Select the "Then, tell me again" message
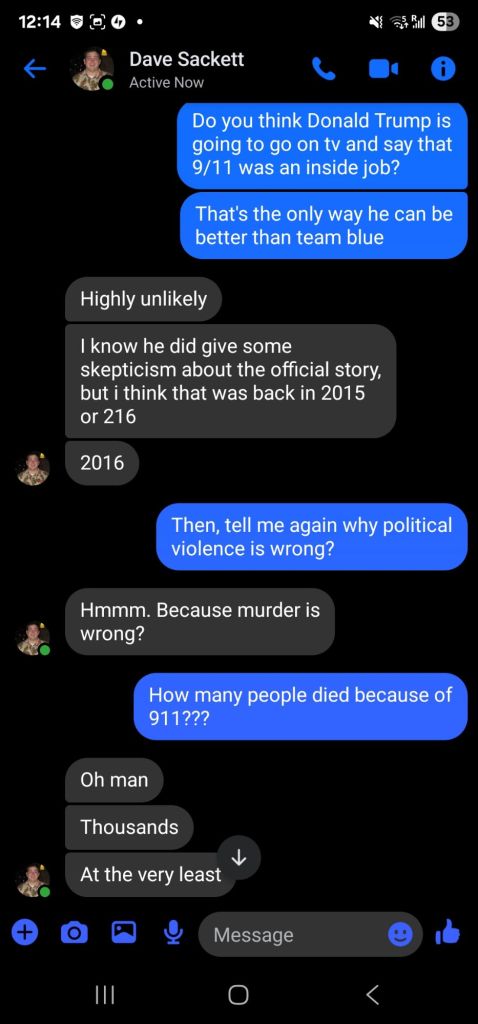 click(311, 536)
